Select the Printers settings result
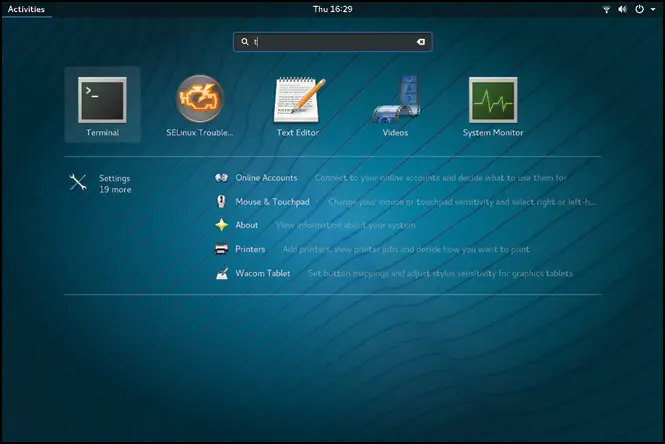The width and height of the screenshot is (665, 444). pos(250,249)
